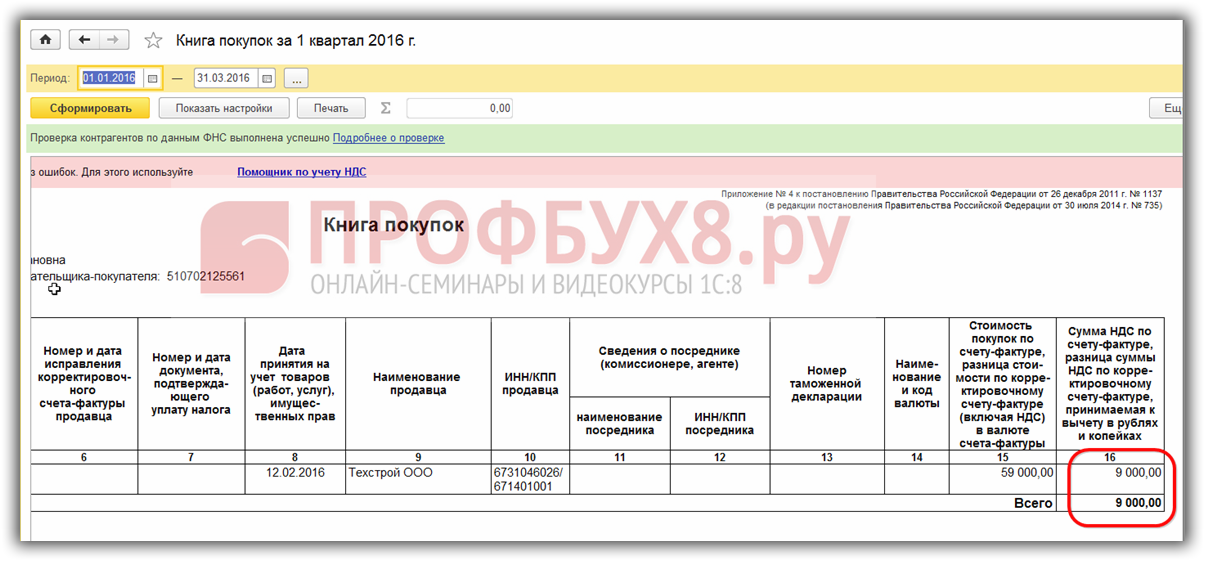Open the Ещё menu at right

[x=1166, y=108]
